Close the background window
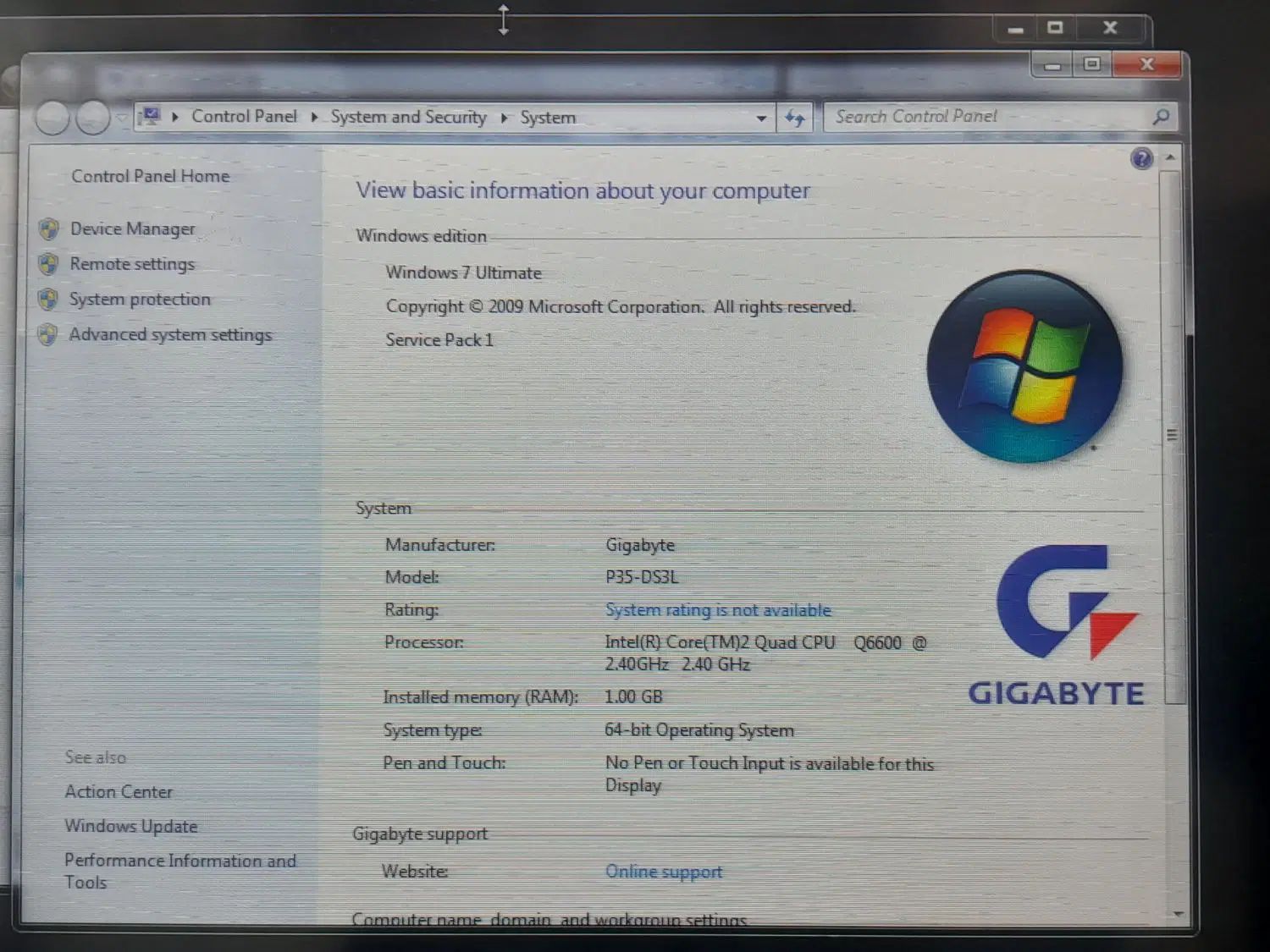This screenshot has height=952, width=1270. [1110, 28]
